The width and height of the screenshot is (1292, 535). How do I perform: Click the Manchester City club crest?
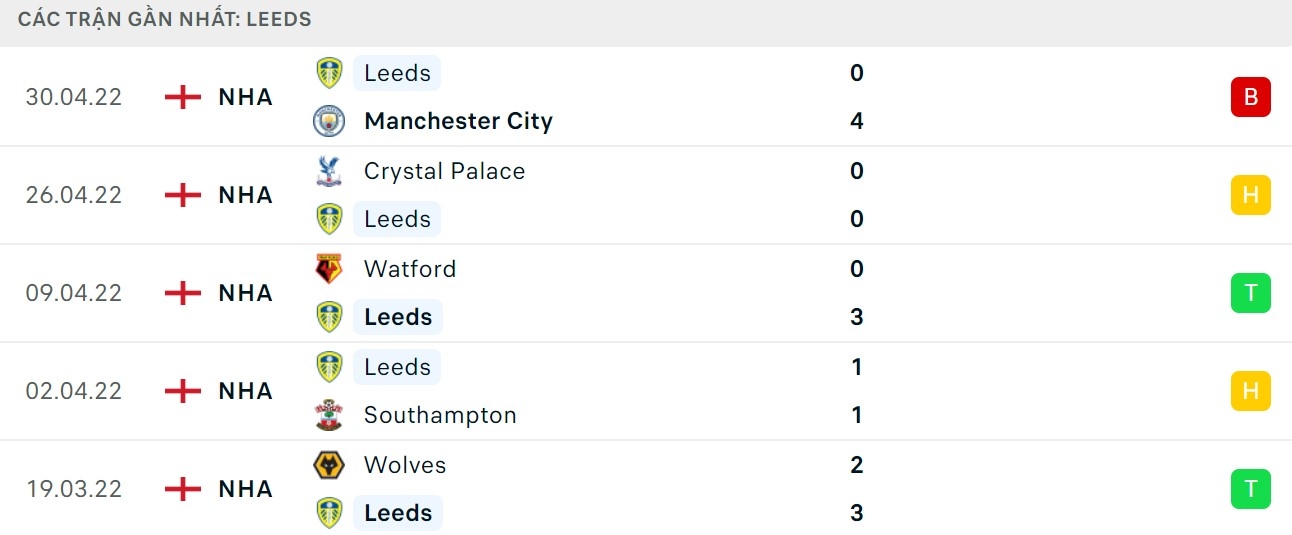(x=329, y=121)
